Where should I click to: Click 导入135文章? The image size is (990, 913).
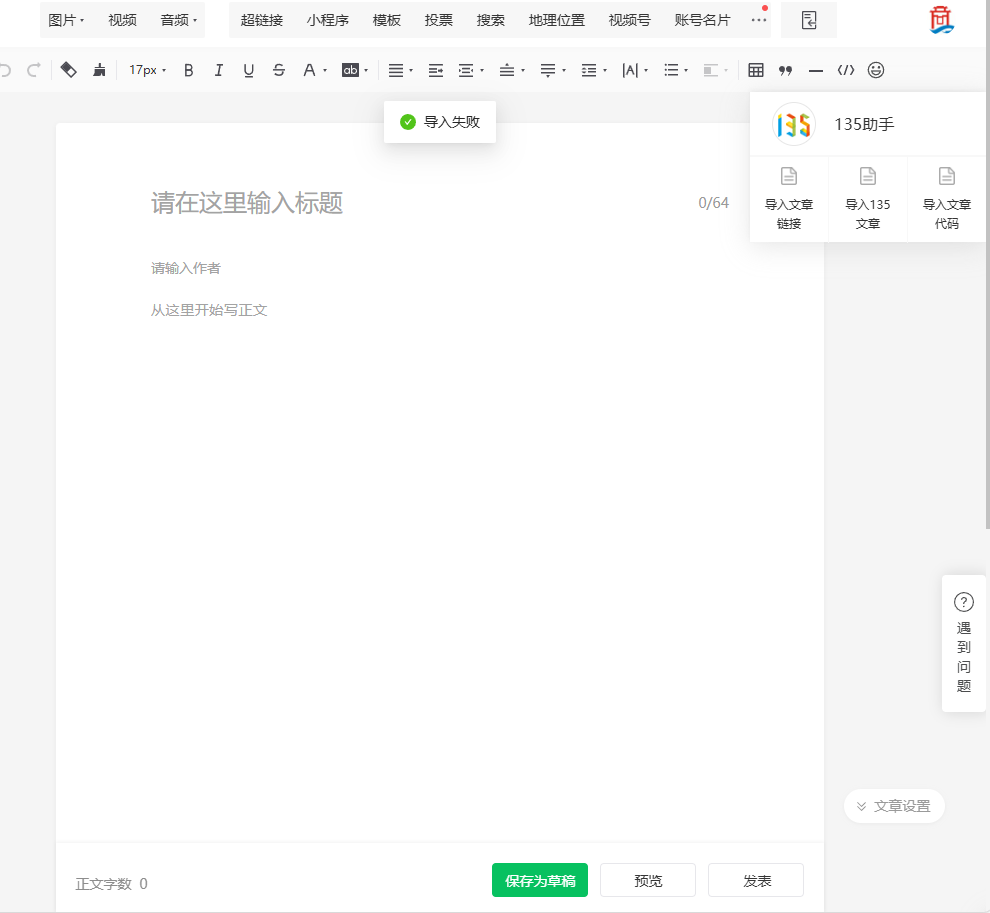click(868, 199)
